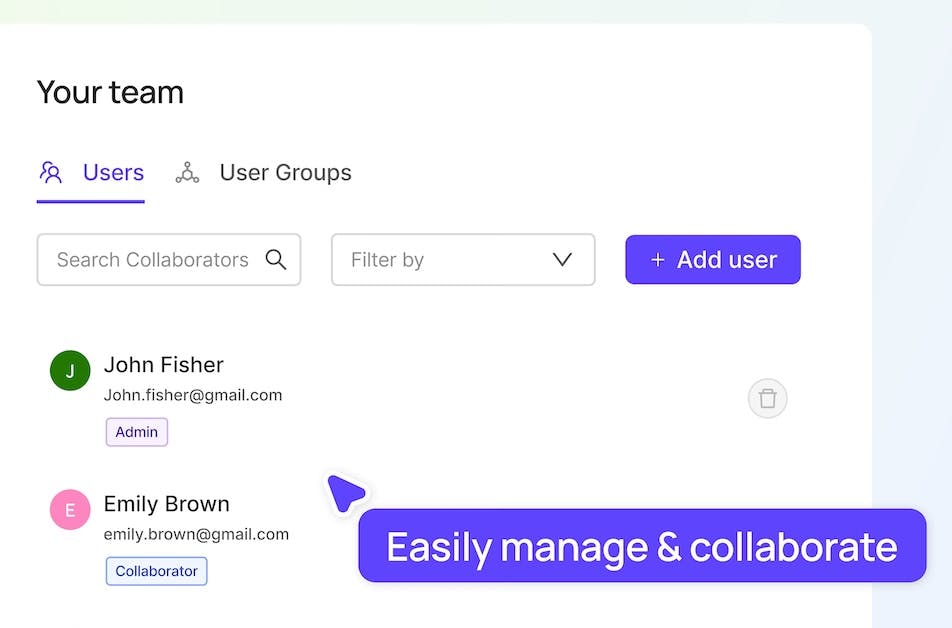Click the Users tab person icon
The image size is (952, 628).
(50, 172)
